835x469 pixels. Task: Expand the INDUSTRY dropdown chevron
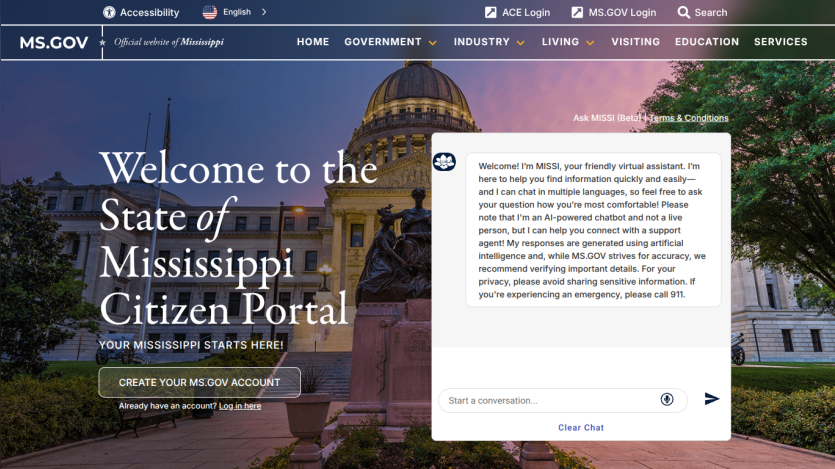click(x=520, y=43)
